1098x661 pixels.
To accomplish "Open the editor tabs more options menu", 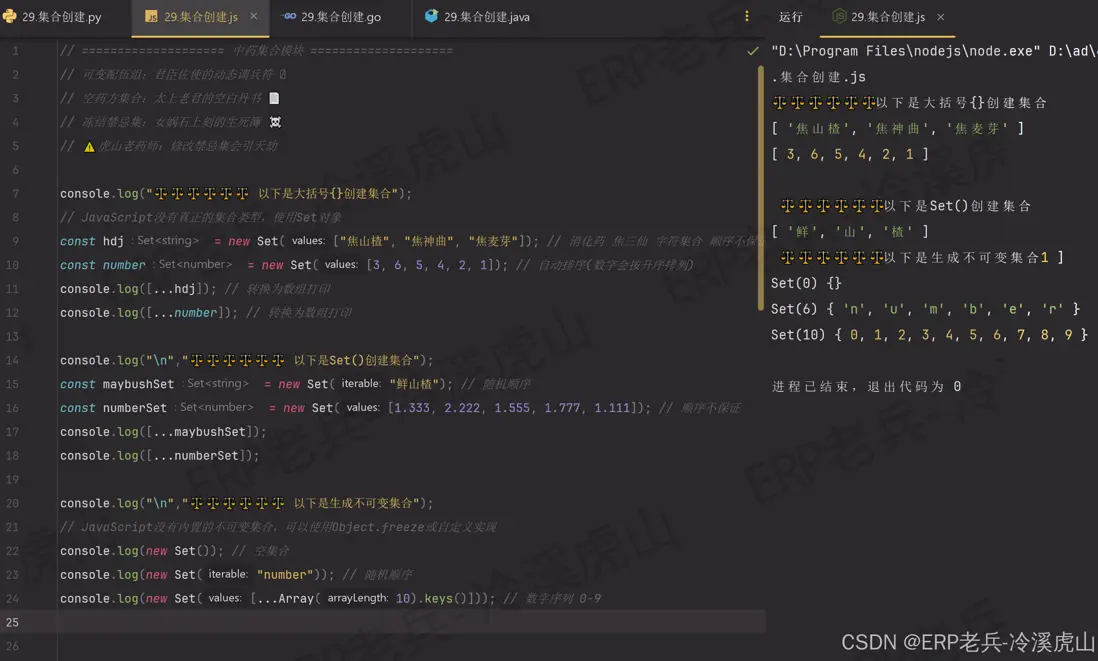I will tap(746, 16).
